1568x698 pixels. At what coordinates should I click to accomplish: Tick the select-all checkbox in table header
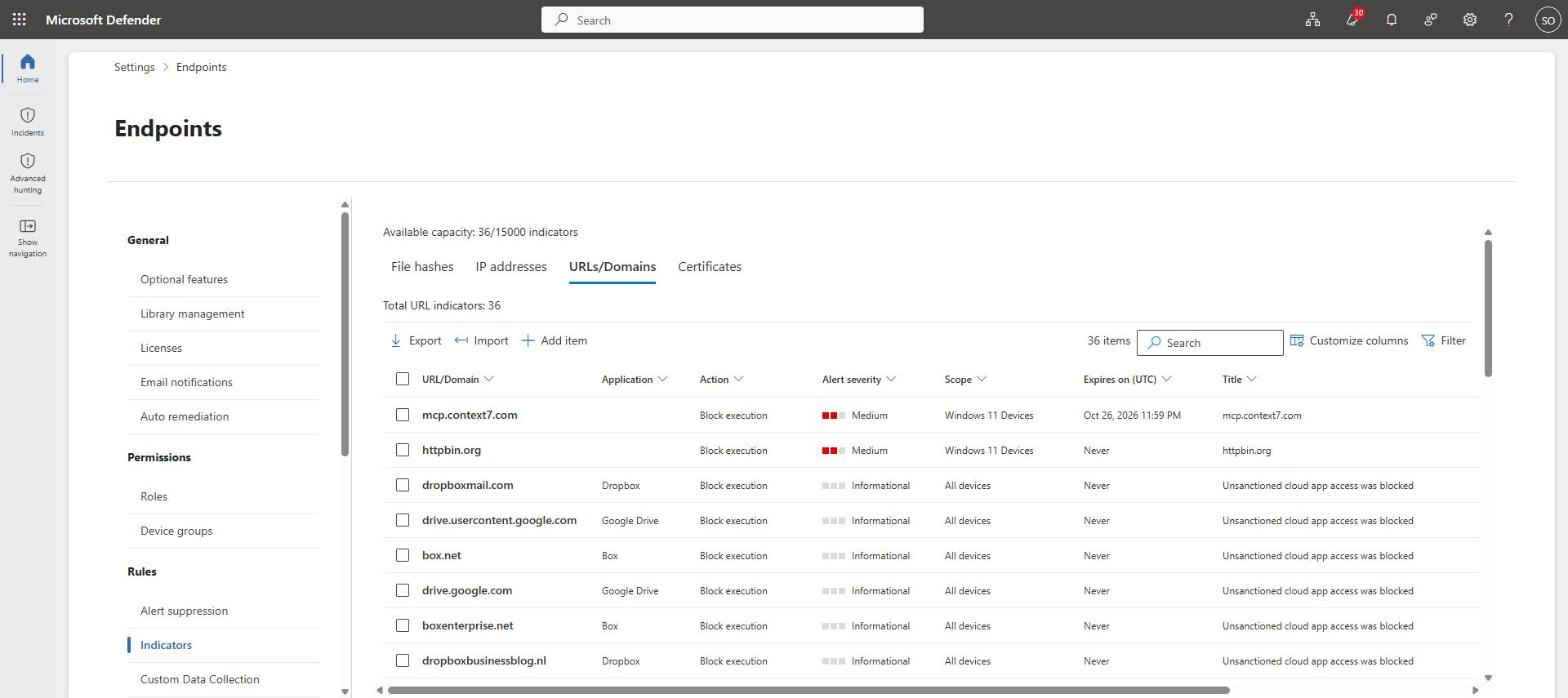point(402,379)
